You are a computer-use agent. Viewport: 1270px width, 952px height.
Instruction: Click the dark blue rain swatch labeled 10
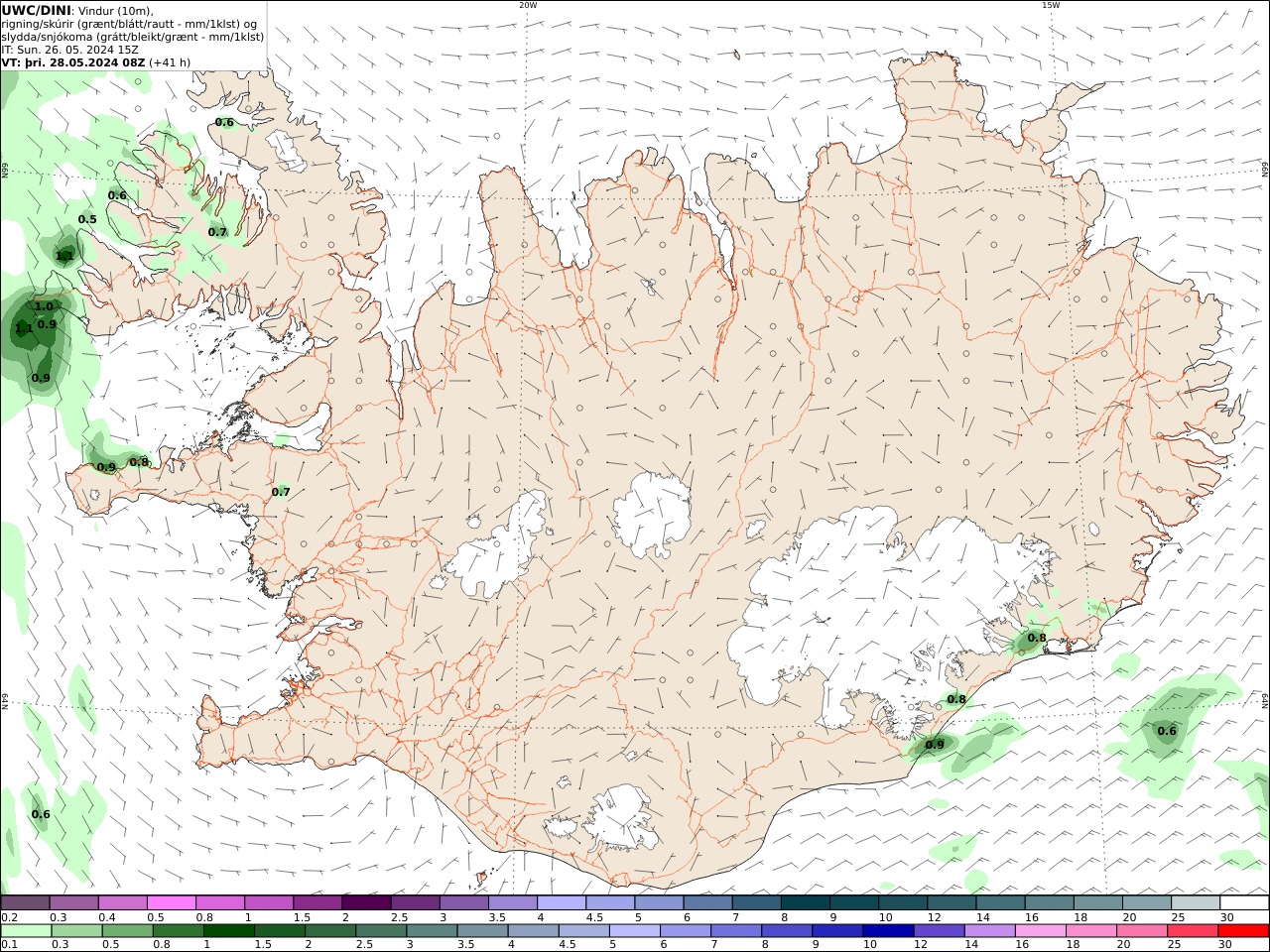(888, 931)
